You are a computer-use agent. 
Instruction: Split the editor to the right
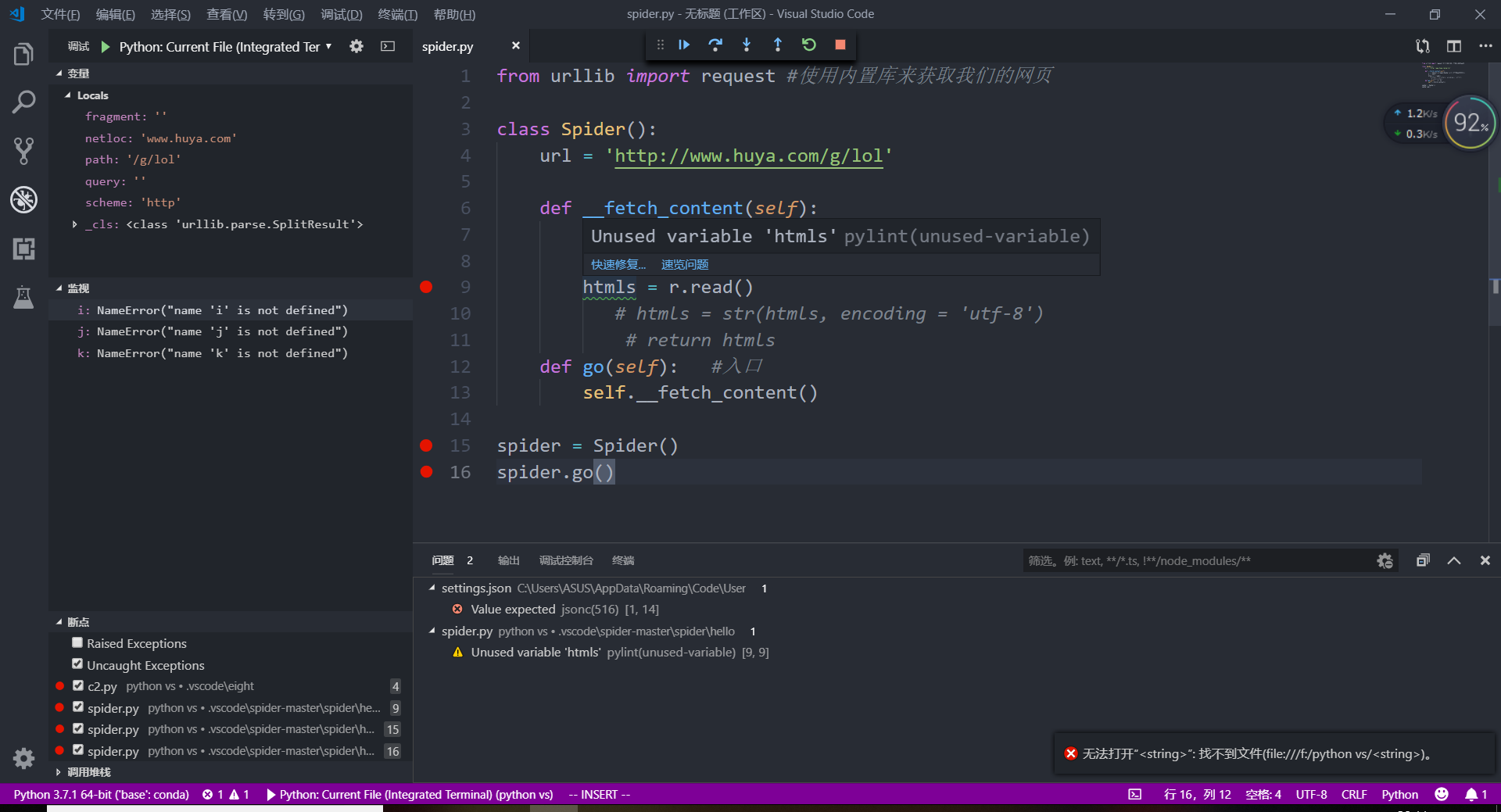(x=1454, y=46)
